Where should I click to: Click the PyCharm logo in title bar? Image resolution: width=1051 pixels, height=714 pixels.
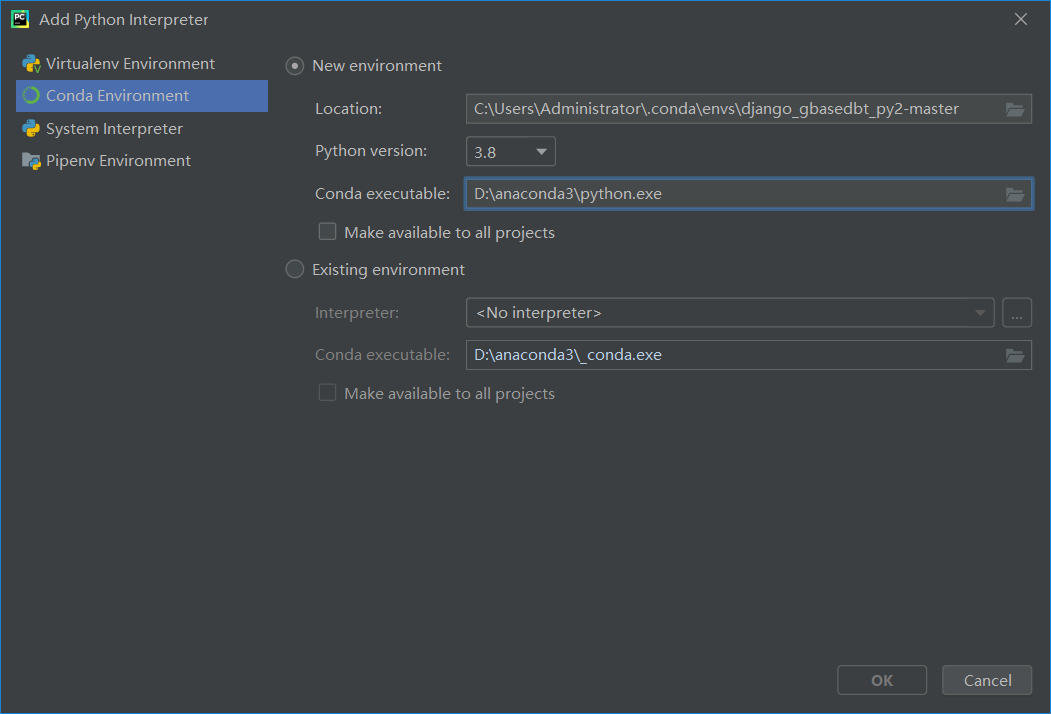[20, 19]
